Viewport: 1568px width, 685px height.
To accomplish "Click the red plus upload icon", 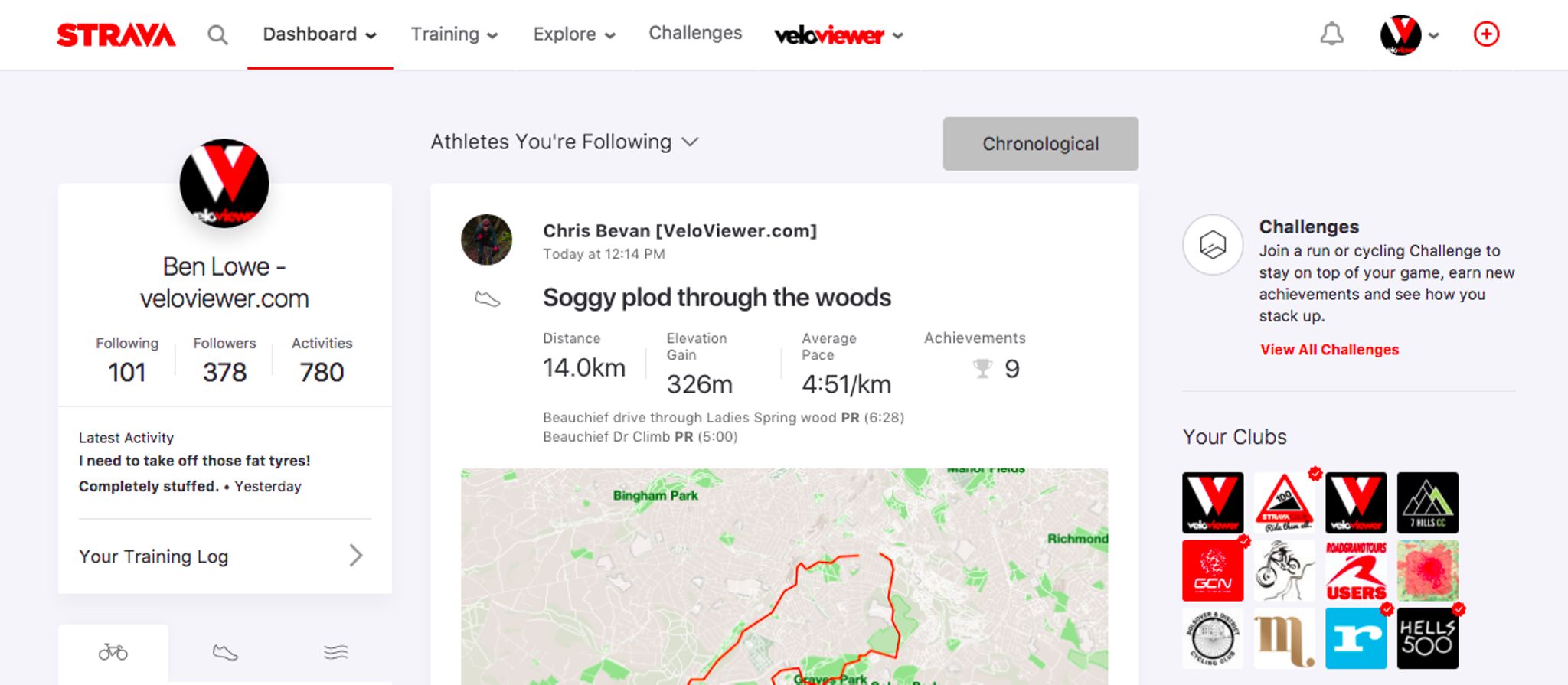I will (x=1486, y=34).
